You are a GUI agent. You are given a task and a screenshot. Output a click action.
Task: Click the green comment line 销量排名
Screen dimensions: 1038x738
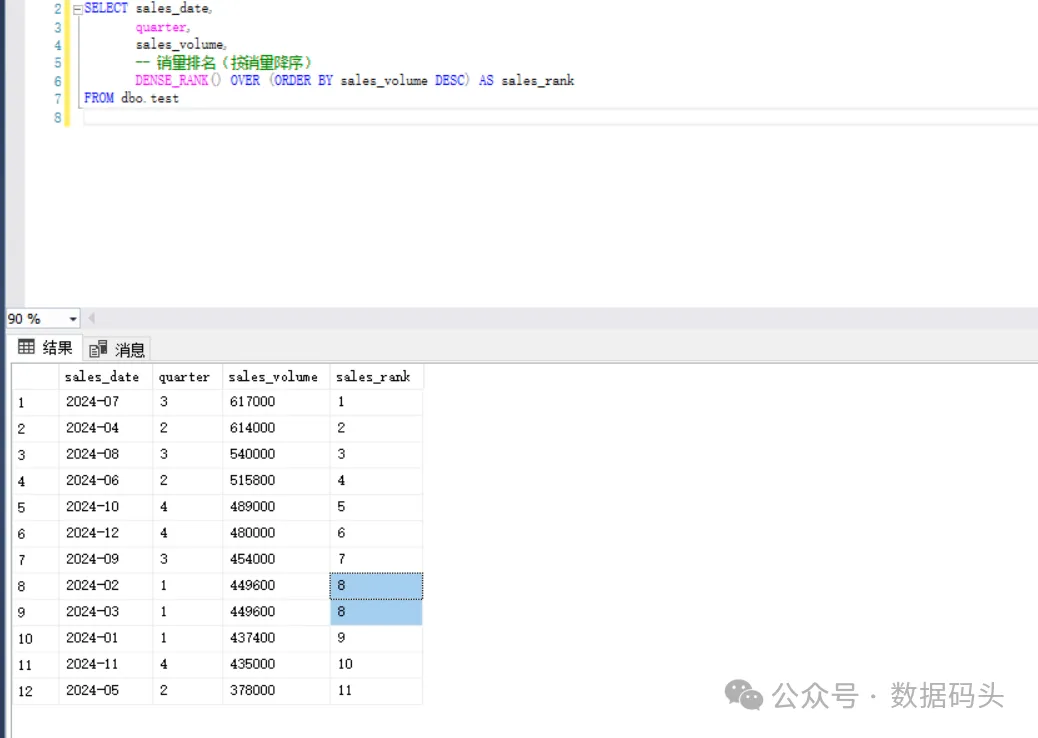pyautogui.click(x=223, y=63)
